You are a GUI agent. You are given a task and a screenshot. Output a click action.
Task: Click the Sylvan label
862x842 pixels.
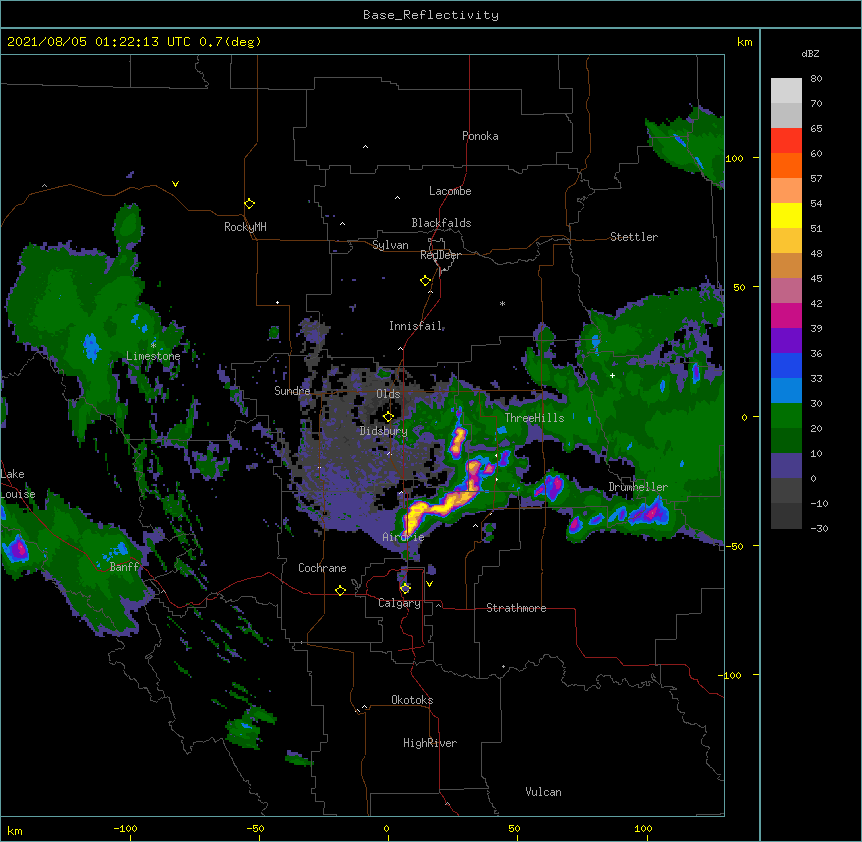point(390,245)
